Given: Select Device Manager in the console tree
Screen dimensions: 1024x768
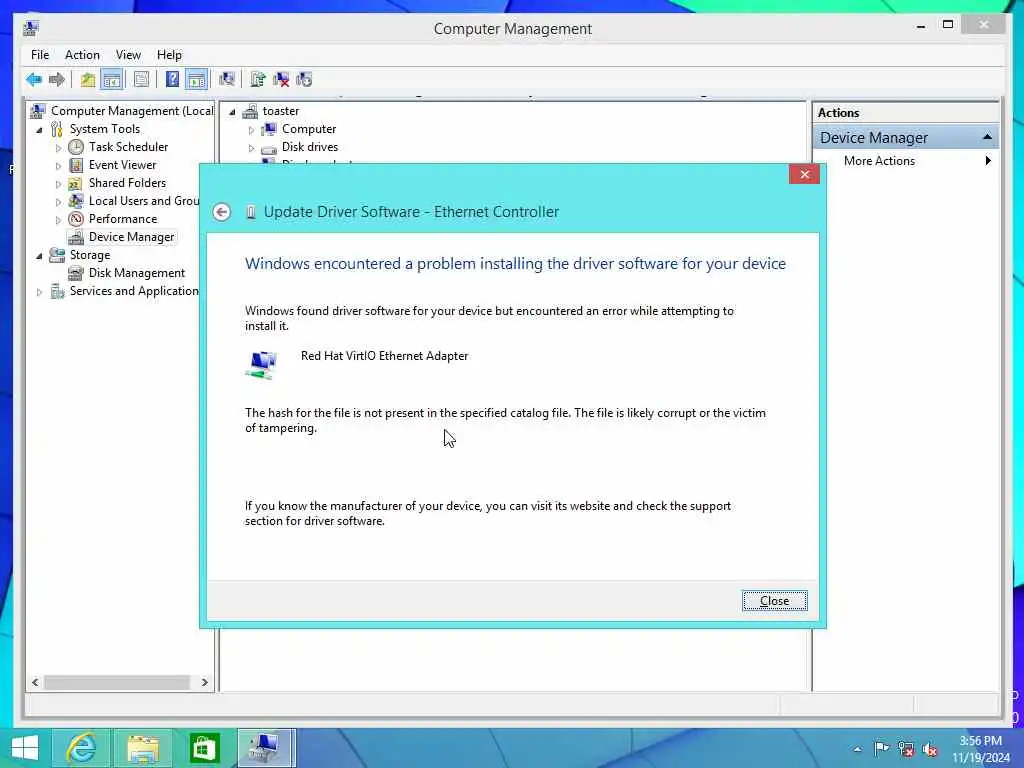Looking at the screenshot, I should tap(131, 237).
